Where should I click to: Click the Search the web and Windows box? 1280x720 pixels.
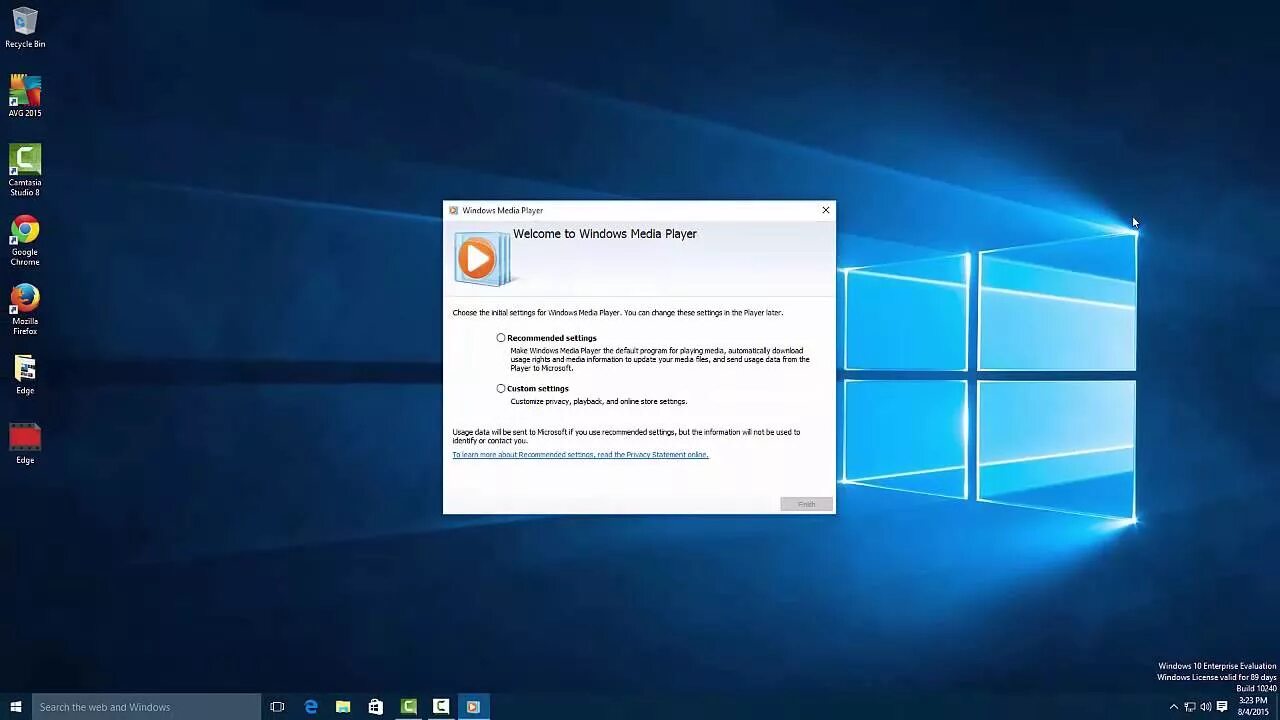[147, 707]
